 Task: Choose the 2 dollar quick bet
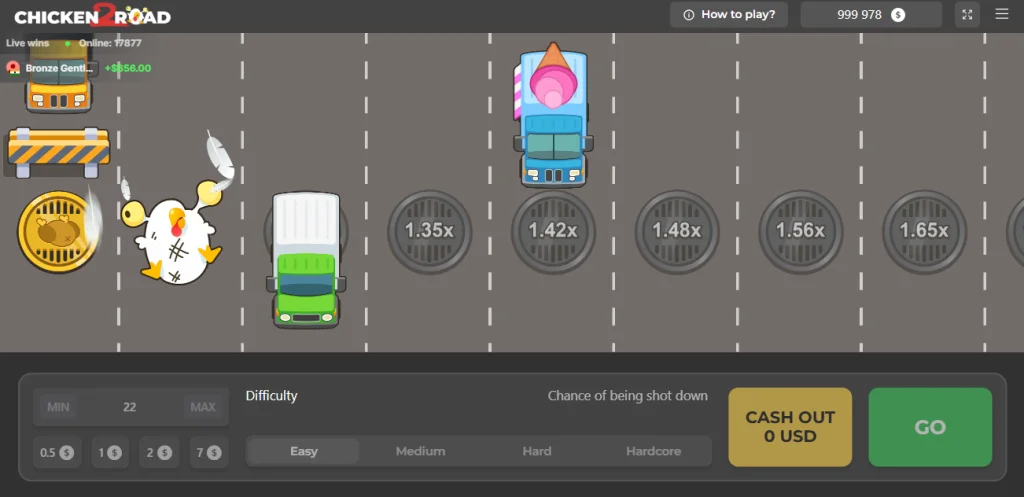pos(159,452)
